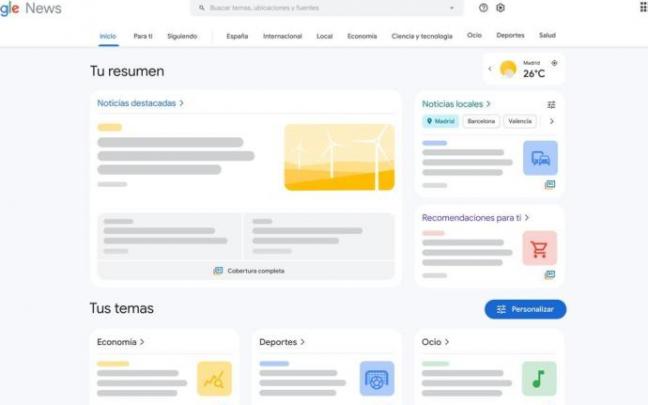Switch to the Ocio navigation tab
This screenshot has height=405, width=648.
pyautogui.click(x=474, y=36)
